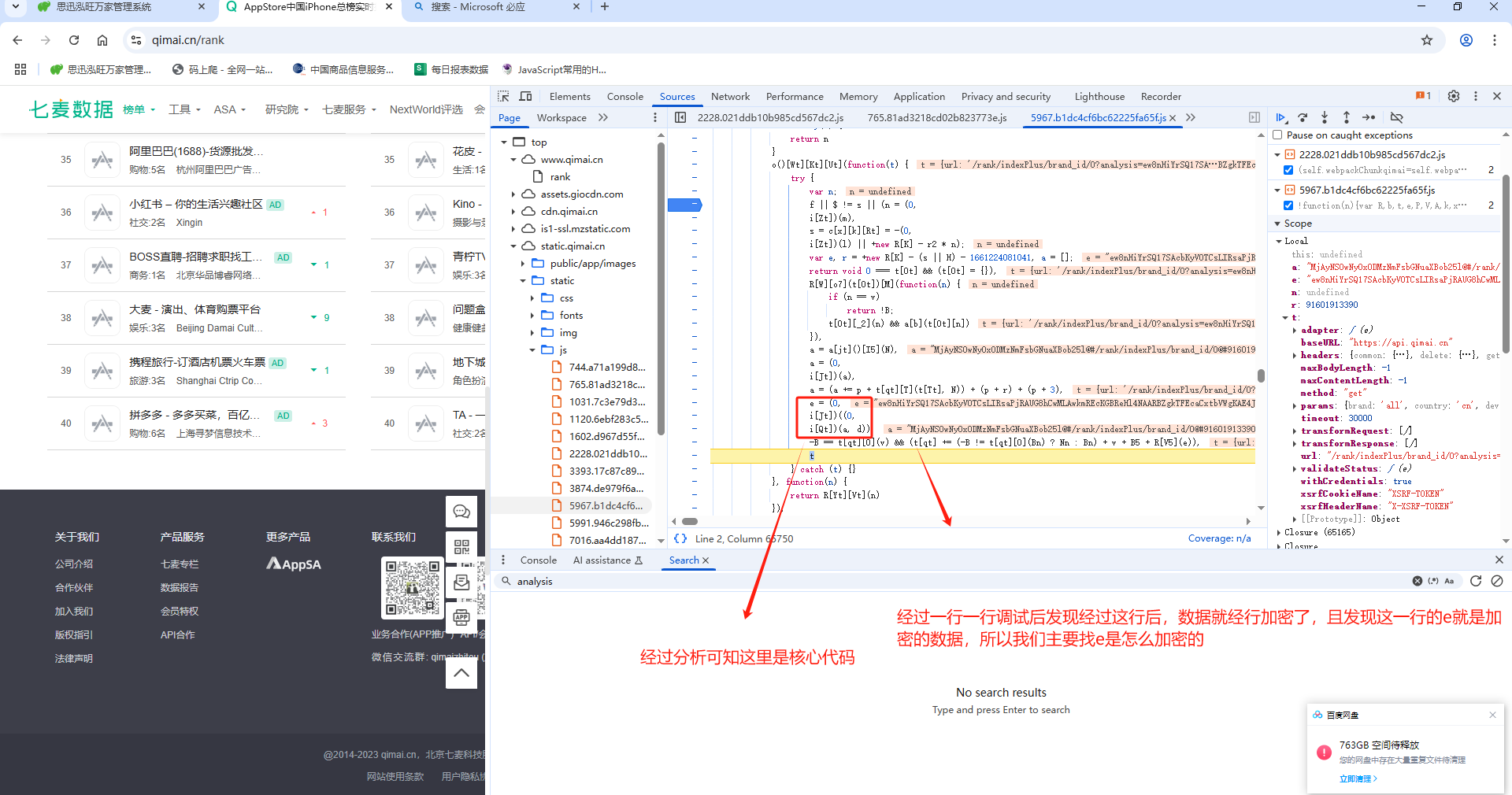Open the DevTools settings gear

pyautogui.click(x=1453, y=96)
